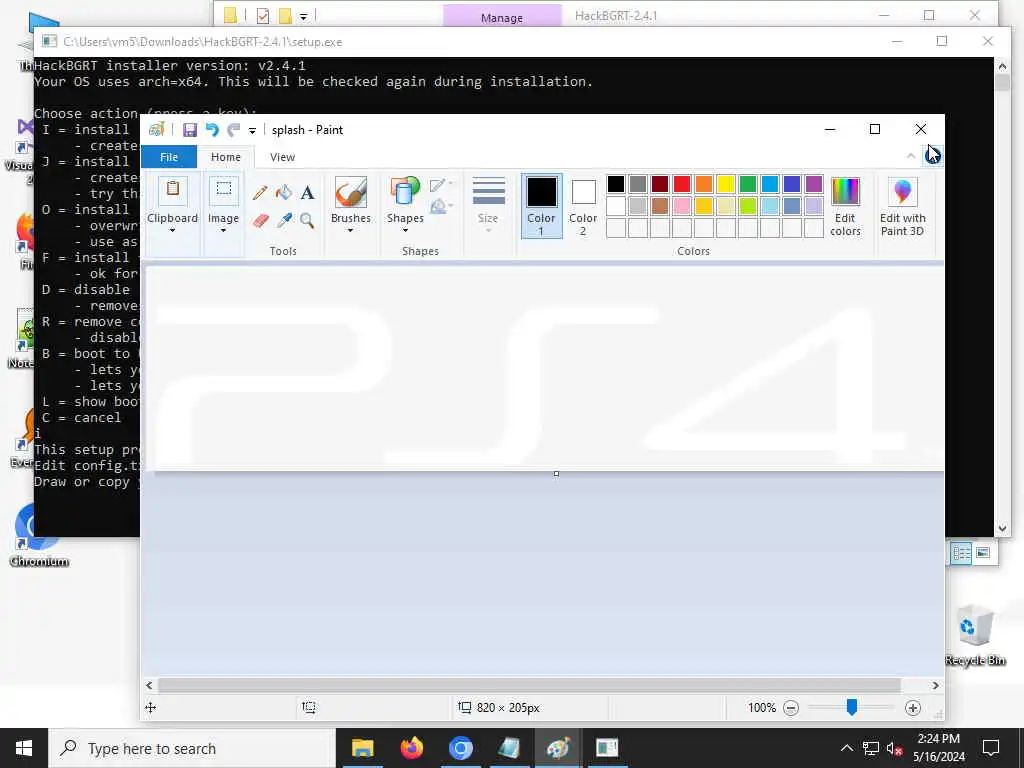This screenshot has height=768, width=1024.
Task: Select the Magnifier tool
Action: click(307, 221)
